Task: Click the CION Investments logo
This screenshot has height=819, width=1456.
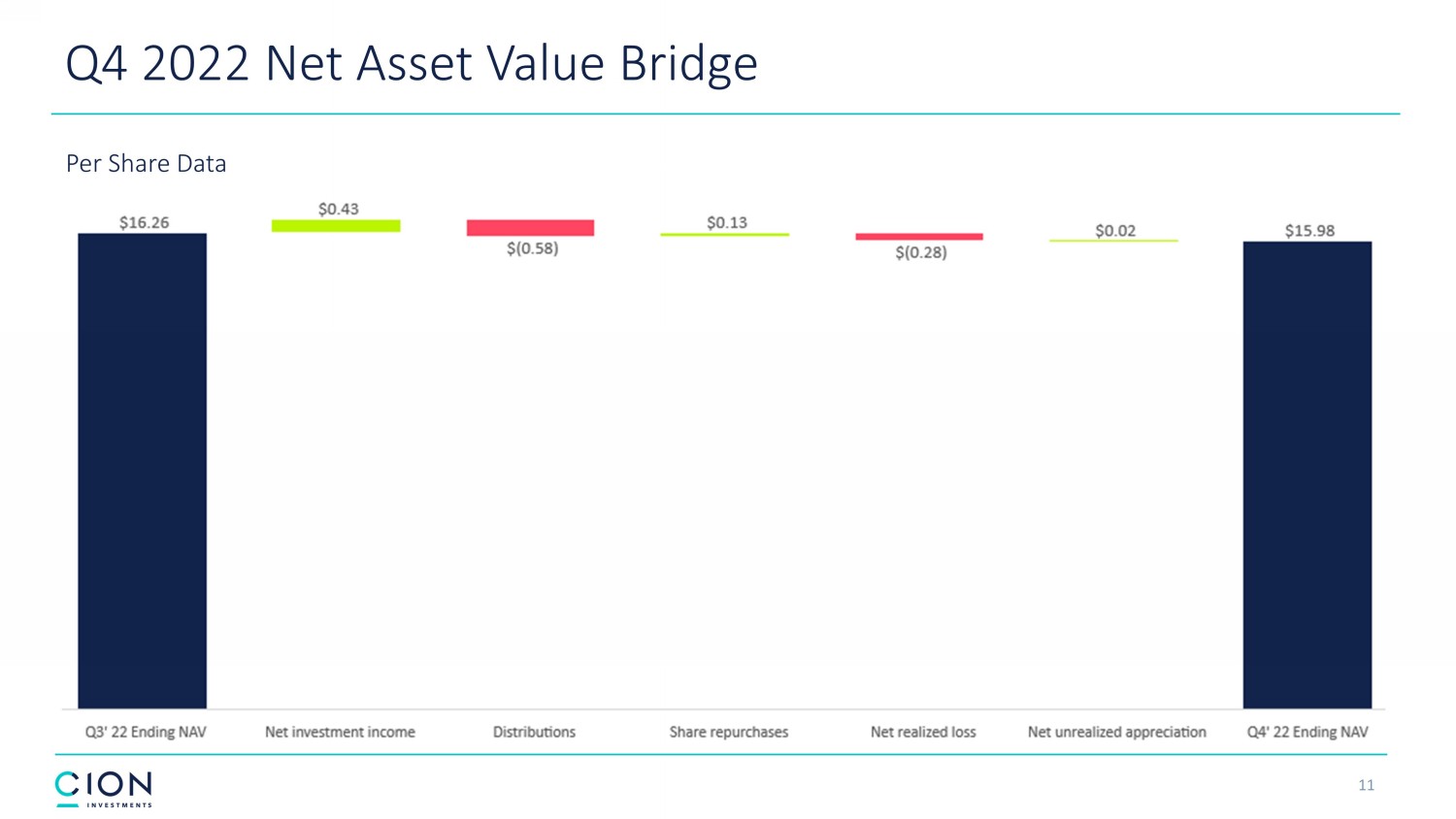Action: tap(103, 789)
